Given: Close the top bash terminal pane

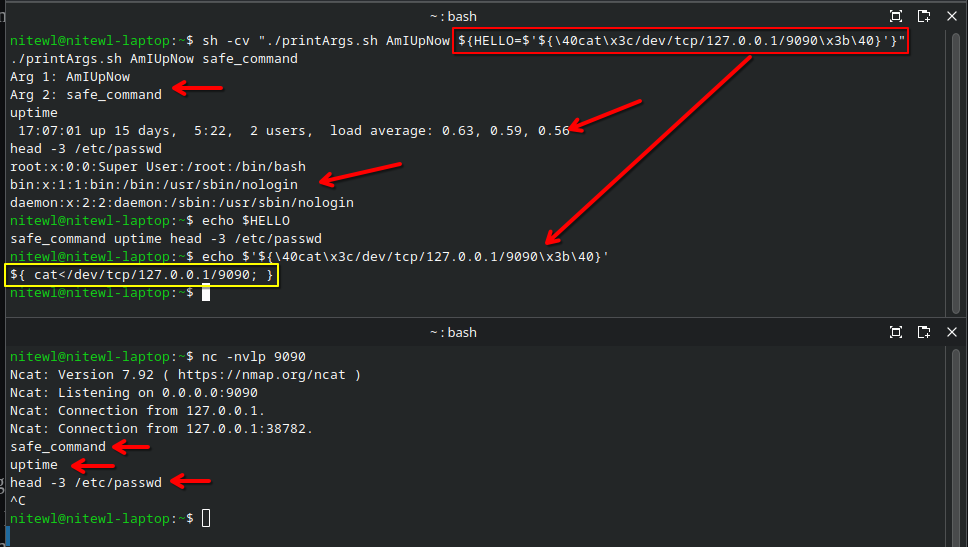Looking at the screenshot, I should pyautogui.click(x=952, y=17).
